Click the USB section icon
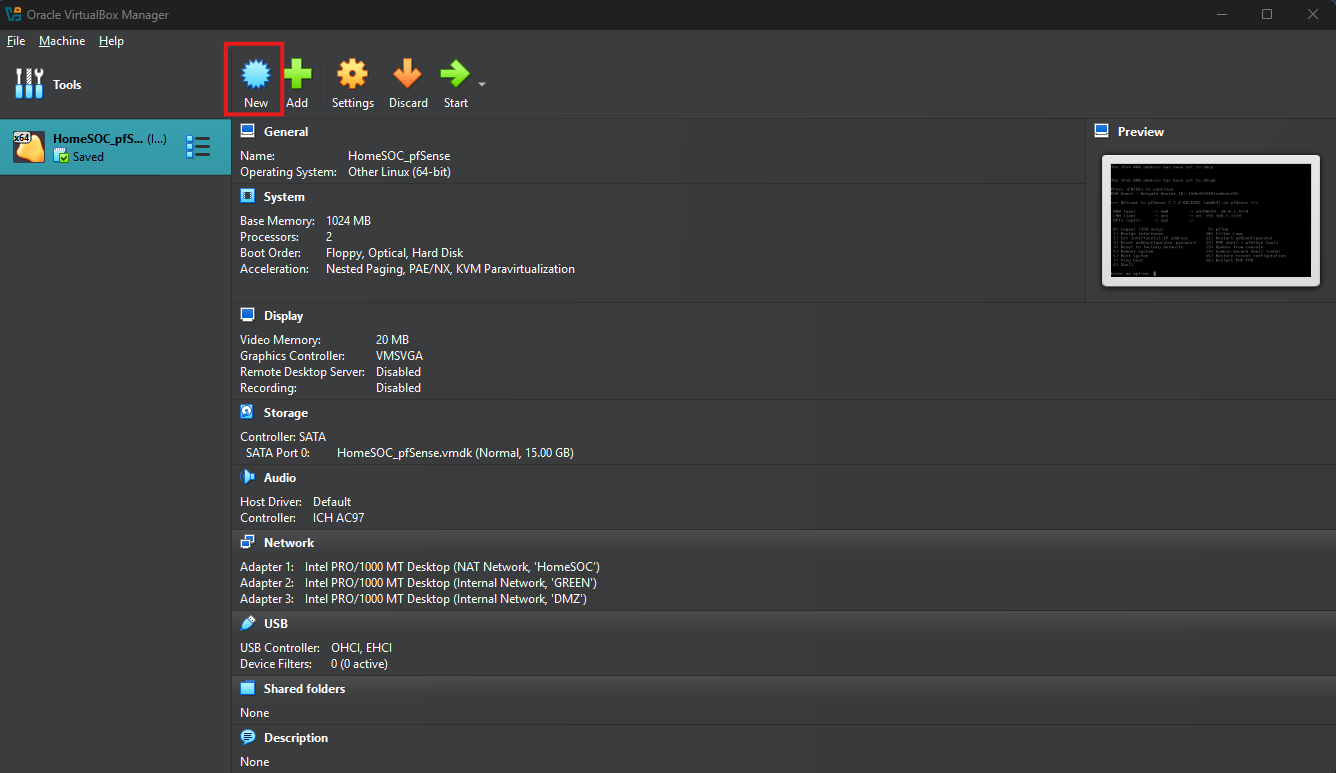This screenshot has width=1336, height=773. click(248, 623)
